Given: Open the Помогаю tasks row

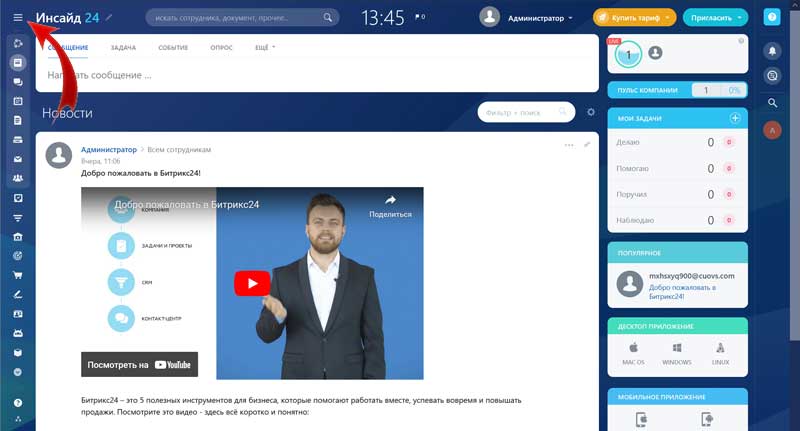Looking at the screenshot, I should coord(677,168).
